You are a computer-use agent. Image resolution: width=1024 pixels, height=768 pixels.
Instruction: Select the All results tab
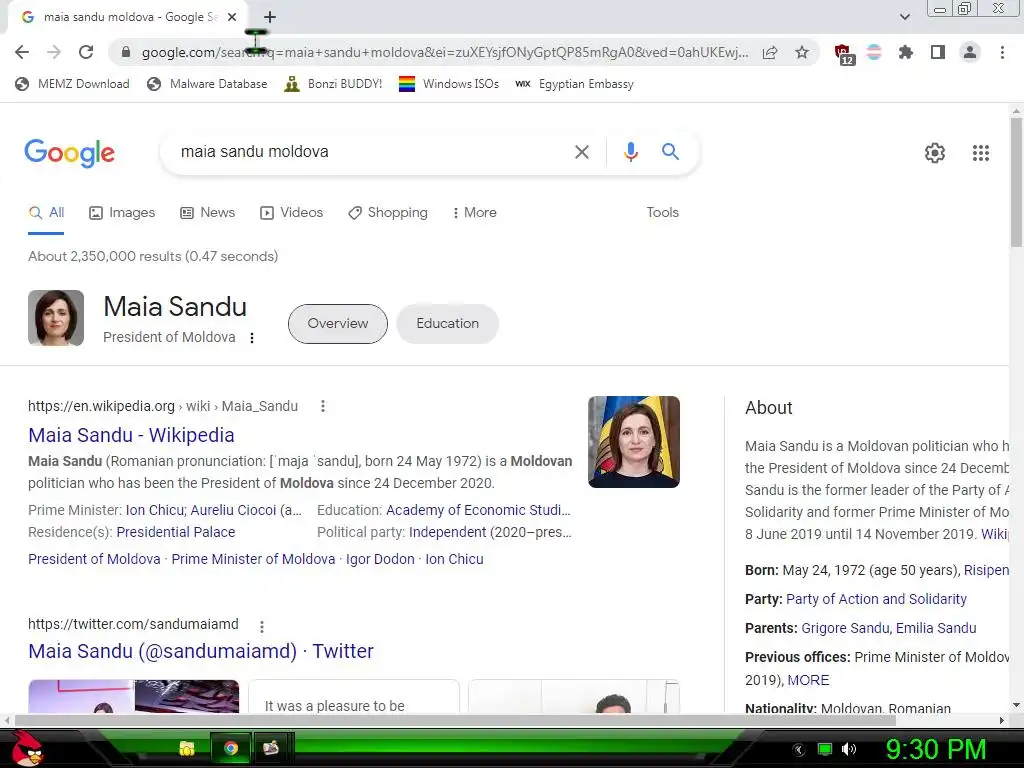(x=46, y=213)
